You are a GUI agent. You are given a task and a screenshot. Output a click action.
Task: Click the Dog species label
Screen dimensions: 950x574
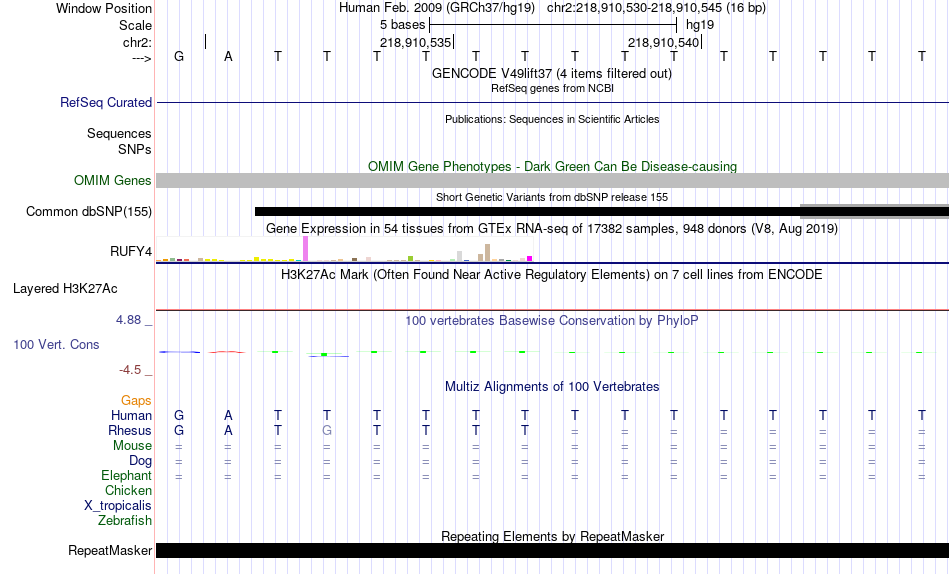[x=140, y=461]
